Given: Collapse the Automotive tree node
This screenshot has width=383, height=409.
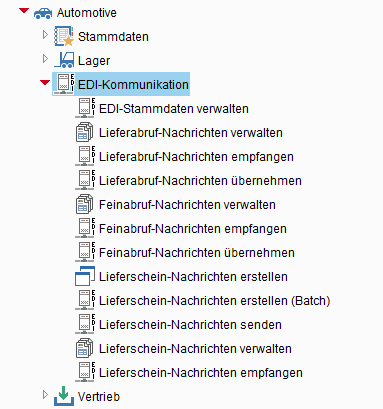Looking at the screenshot, I should pos(24,11).
